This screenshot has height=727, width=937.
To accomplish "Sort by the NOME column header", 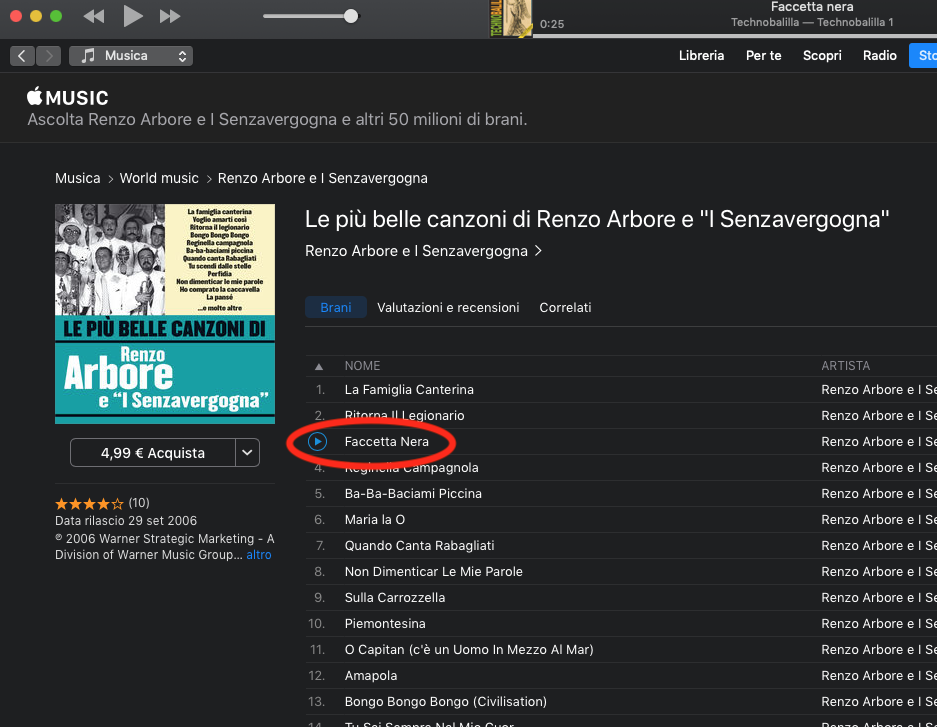I will (362, 366).
